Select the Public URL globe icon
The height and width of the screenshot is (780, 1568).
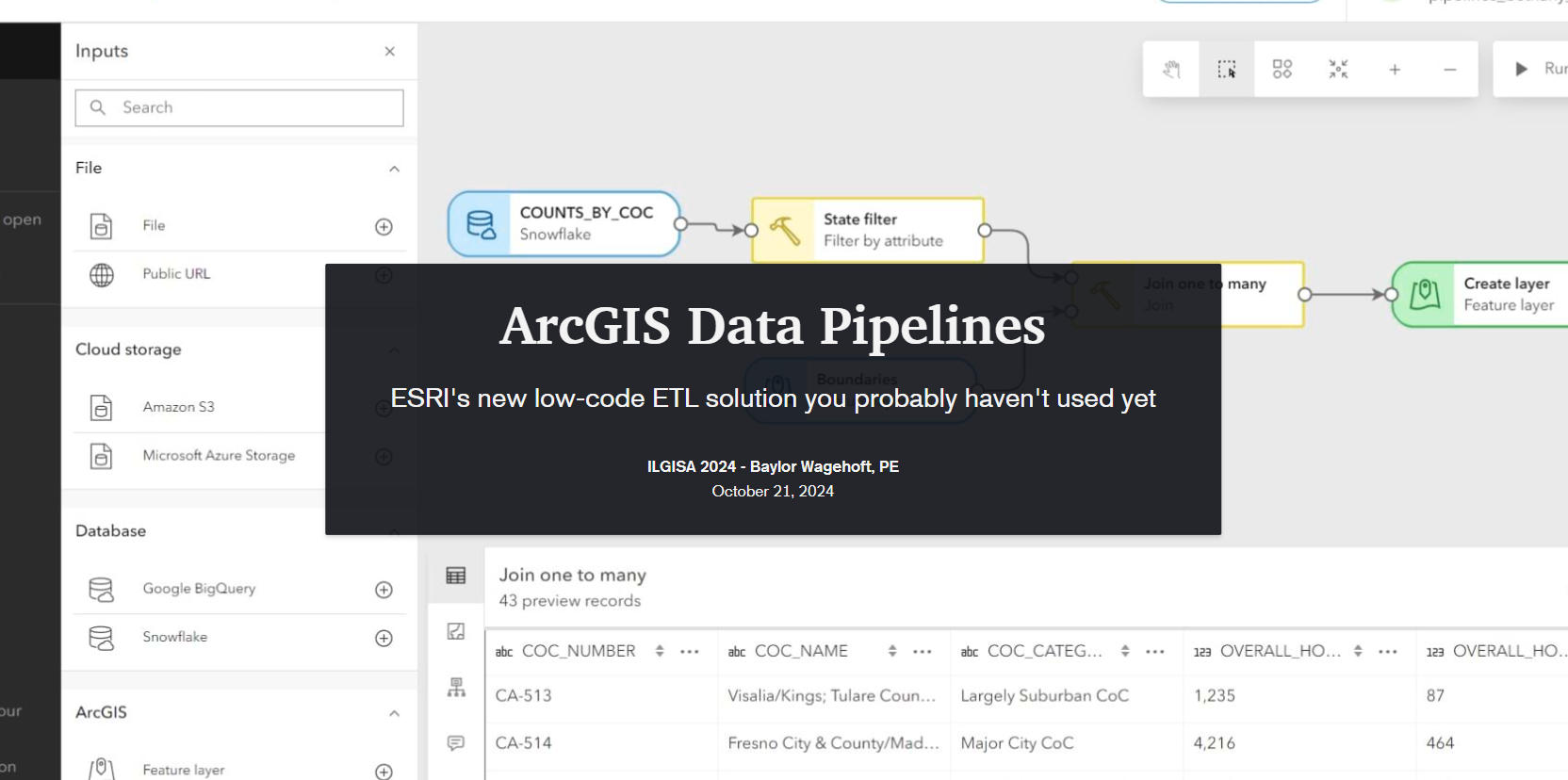click(x=101, y=274)
